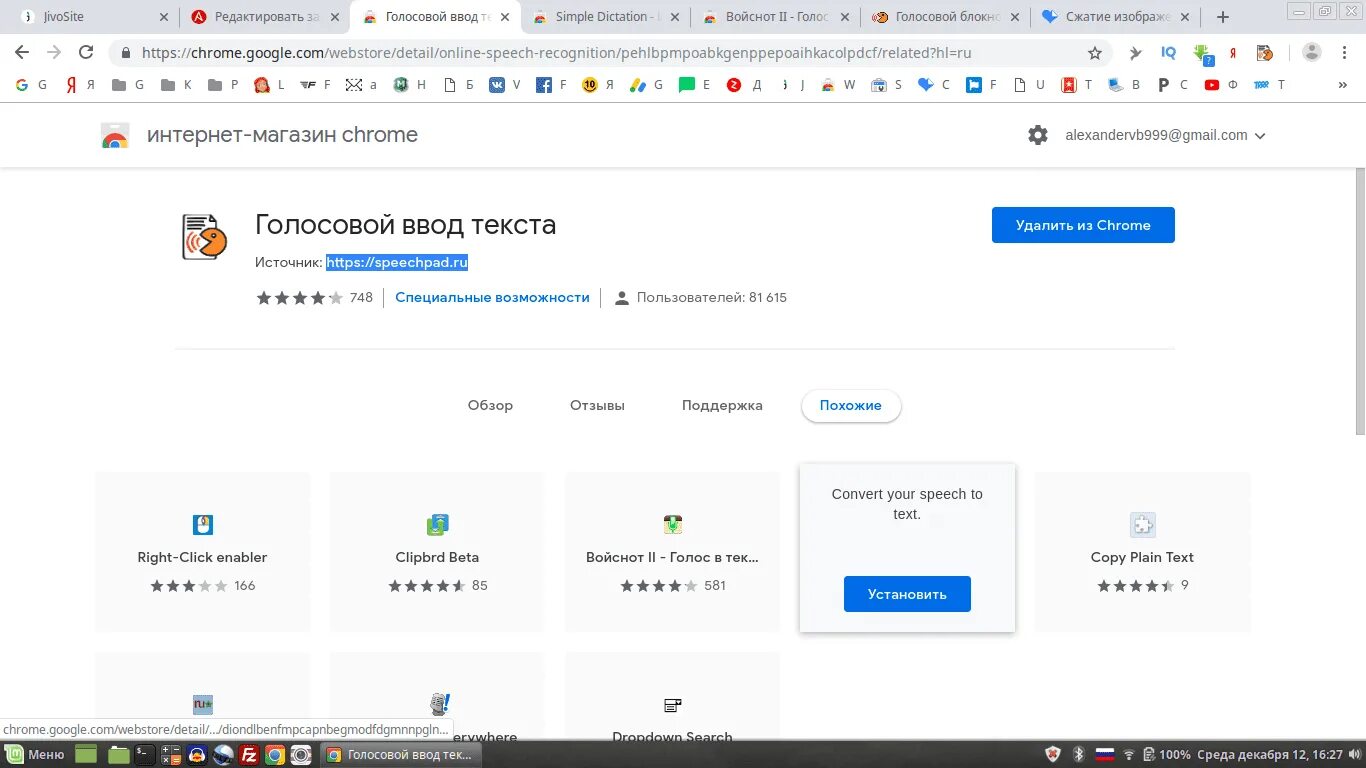
Task: Open the Dropdown Search extension icon
Action: (x=673, y=705)
